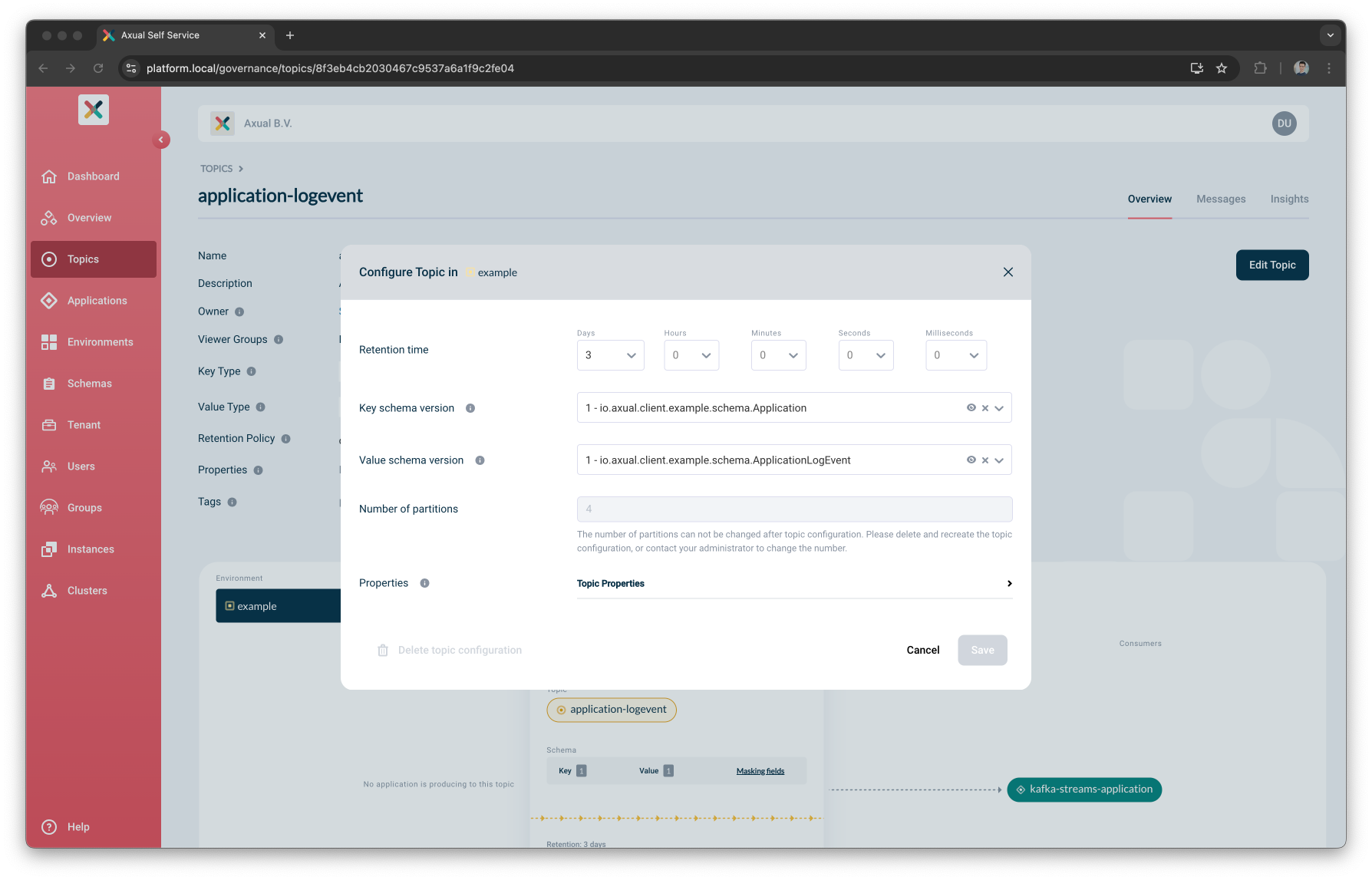Open a new browser tab

290,35
